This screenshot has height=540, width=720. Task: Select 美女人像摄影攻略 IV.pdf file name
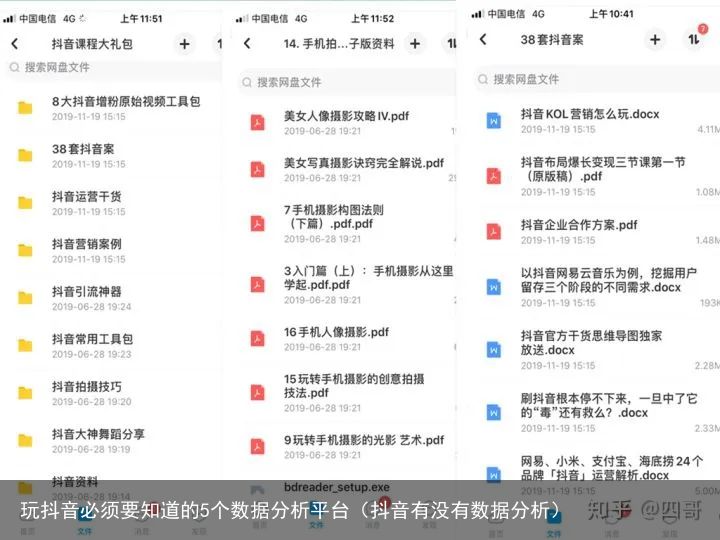click(x=346, y=116)
